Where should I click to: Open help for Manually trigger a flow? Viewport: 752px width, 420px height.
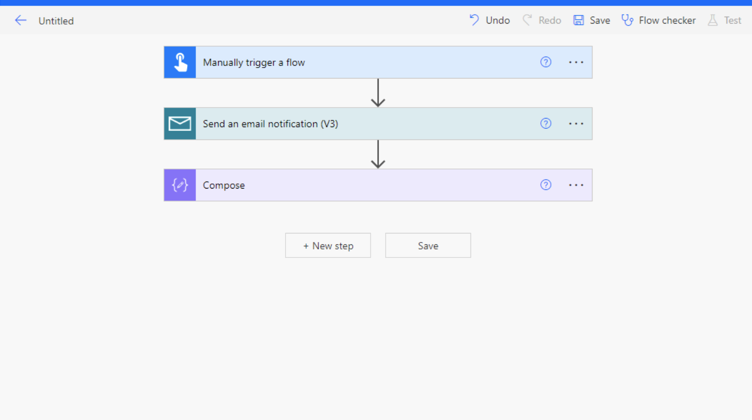(546, 62)
